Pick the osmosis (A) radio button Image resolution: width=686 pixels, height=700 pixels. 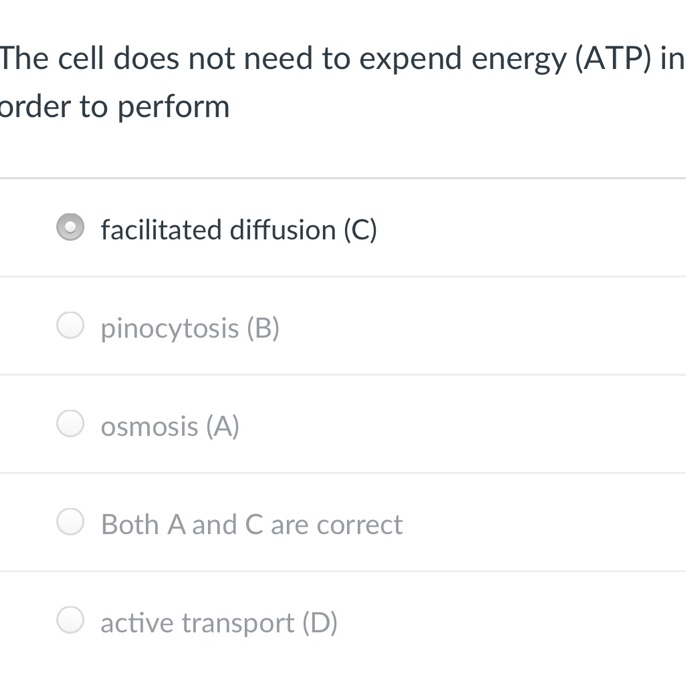(70, 425)
